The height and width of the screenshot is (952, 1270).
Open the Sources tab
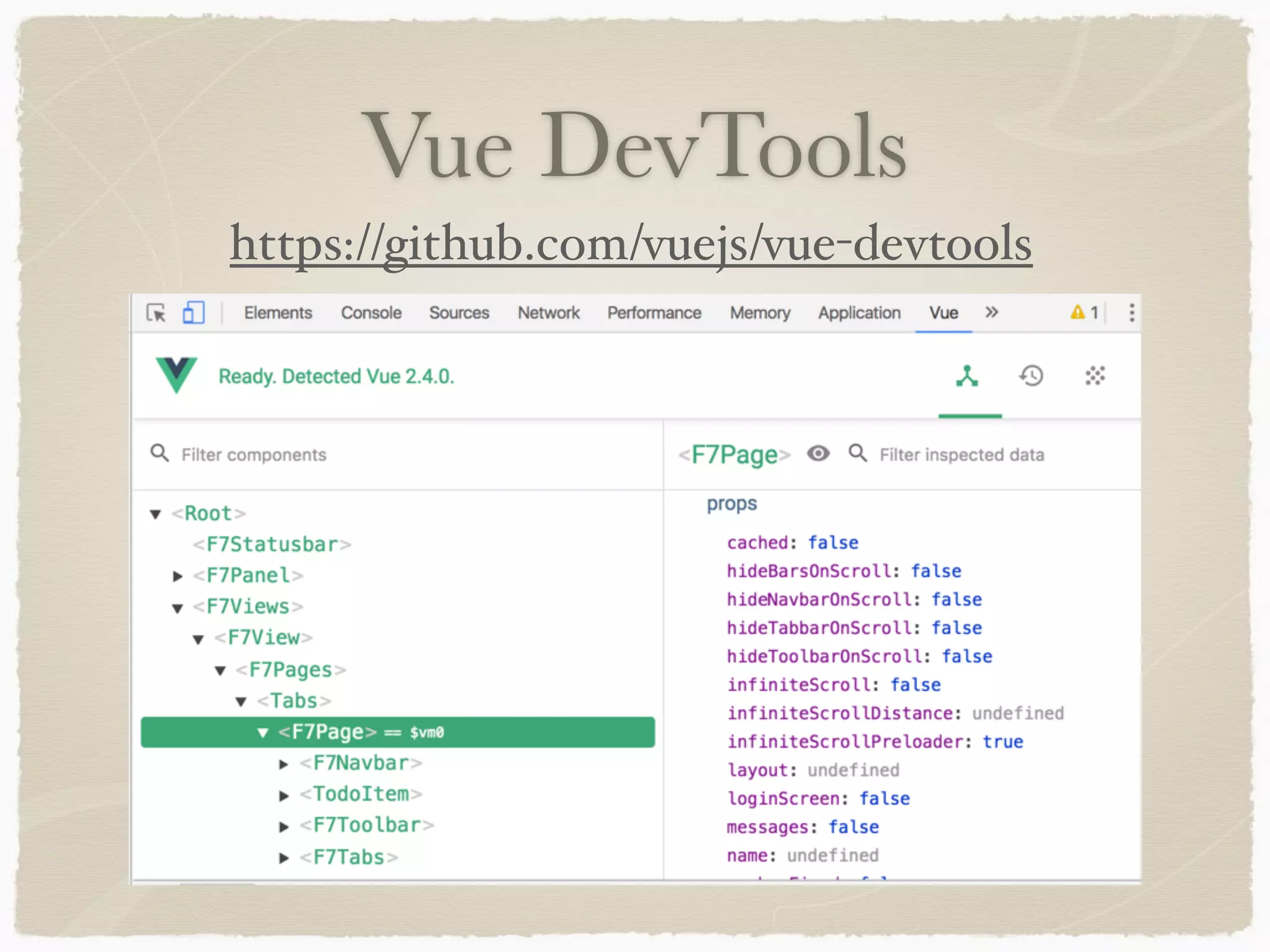coord(460,312)
